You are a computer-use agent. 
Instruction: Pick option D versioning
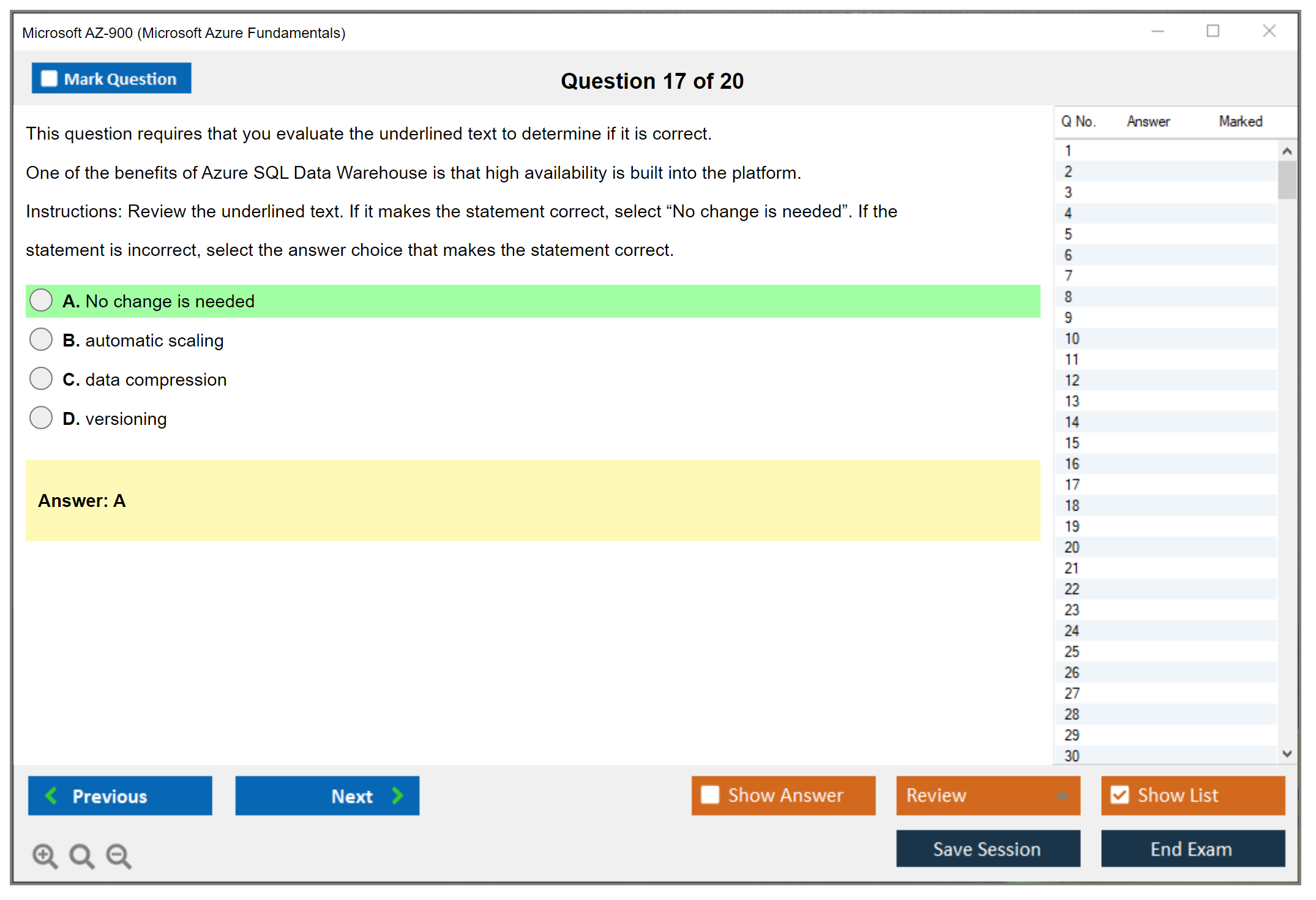pyautogui.click(x=41, y=418)
